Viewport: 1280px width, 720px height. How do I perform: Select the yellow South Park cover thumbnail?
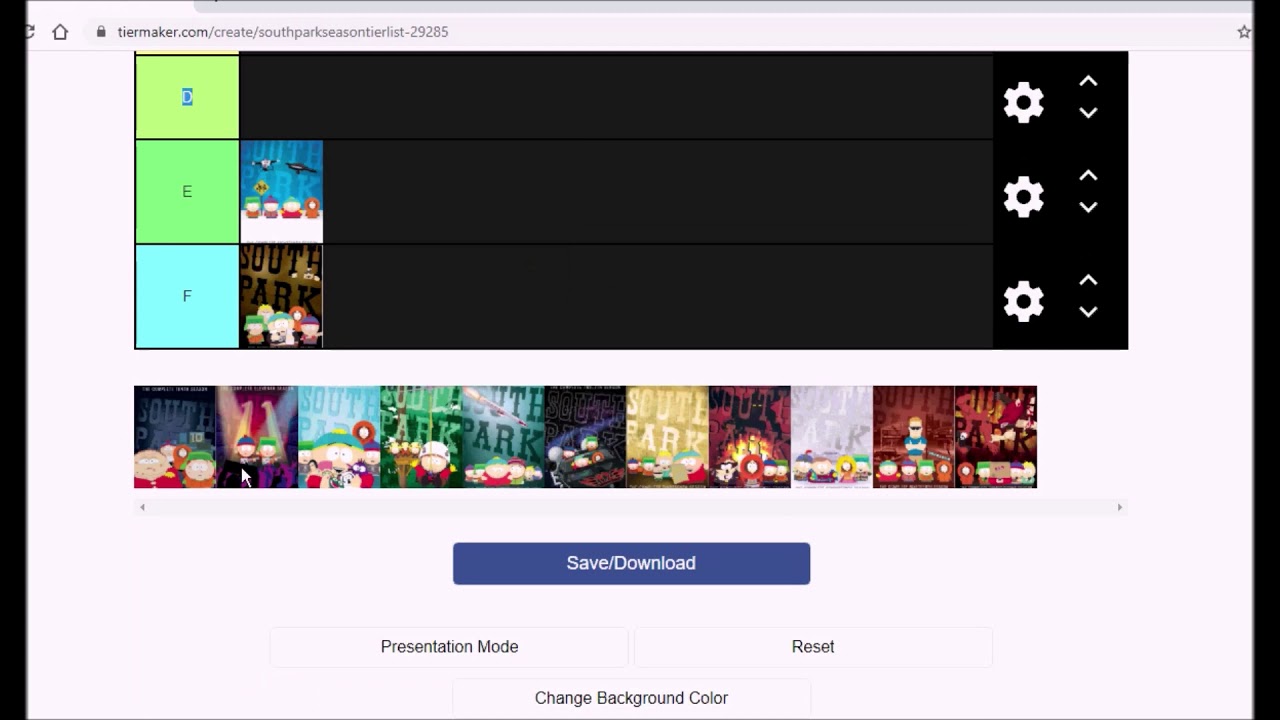click(667, 437)
